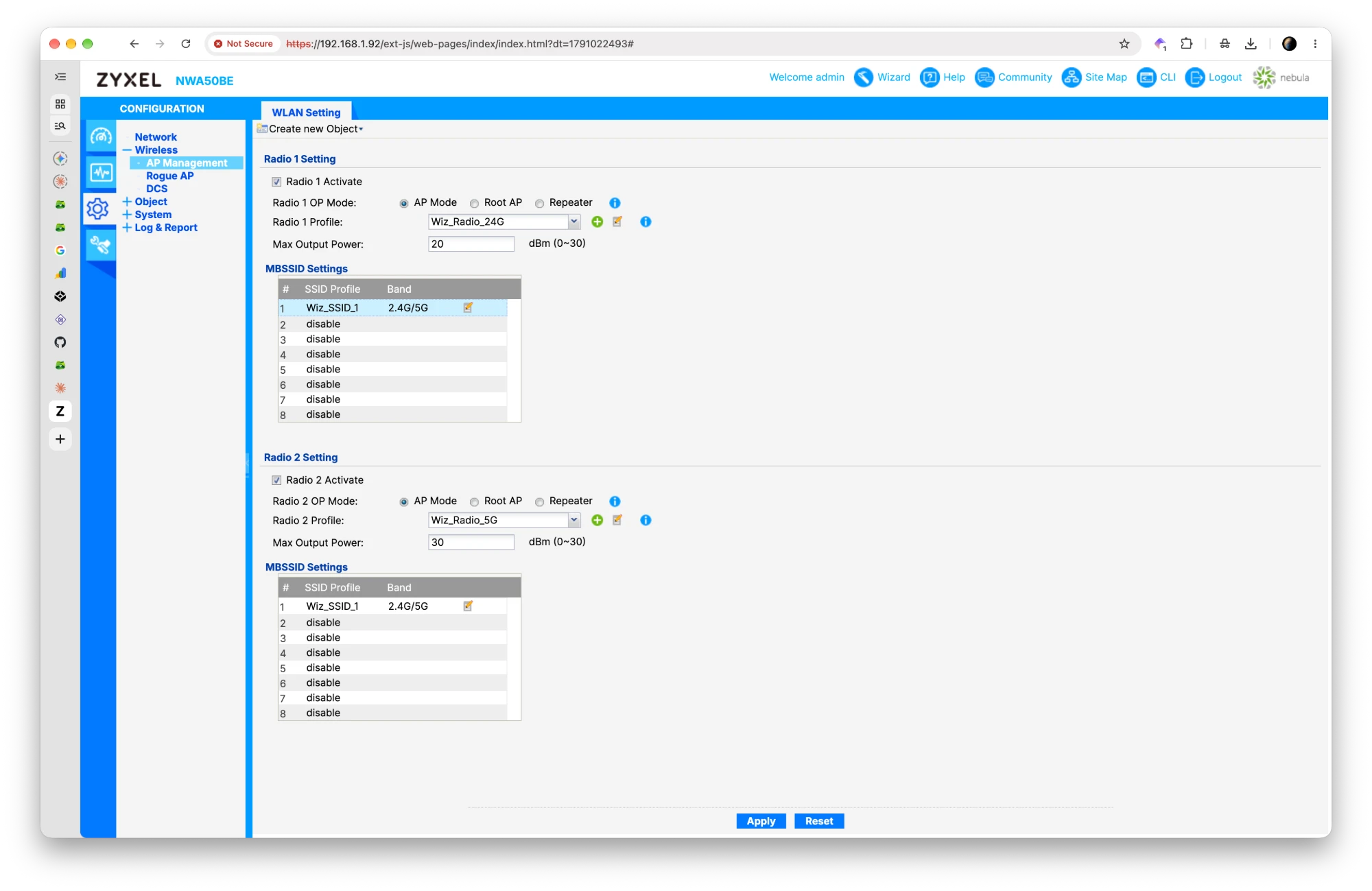Click the NWA50BE model name
This screenshot has height=891, width=1372.
tap(204, 81)
